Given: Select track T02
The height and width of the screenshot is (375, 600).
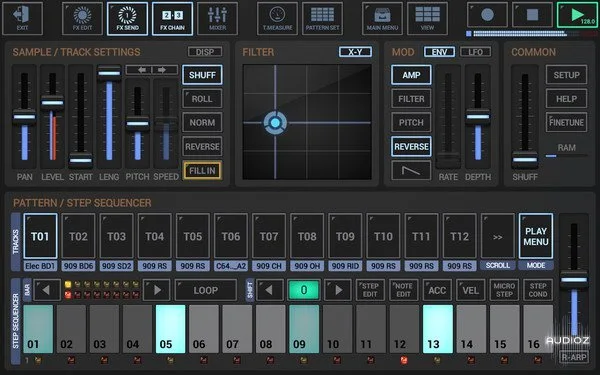Looking at the screenshot, I should (78, 236).
